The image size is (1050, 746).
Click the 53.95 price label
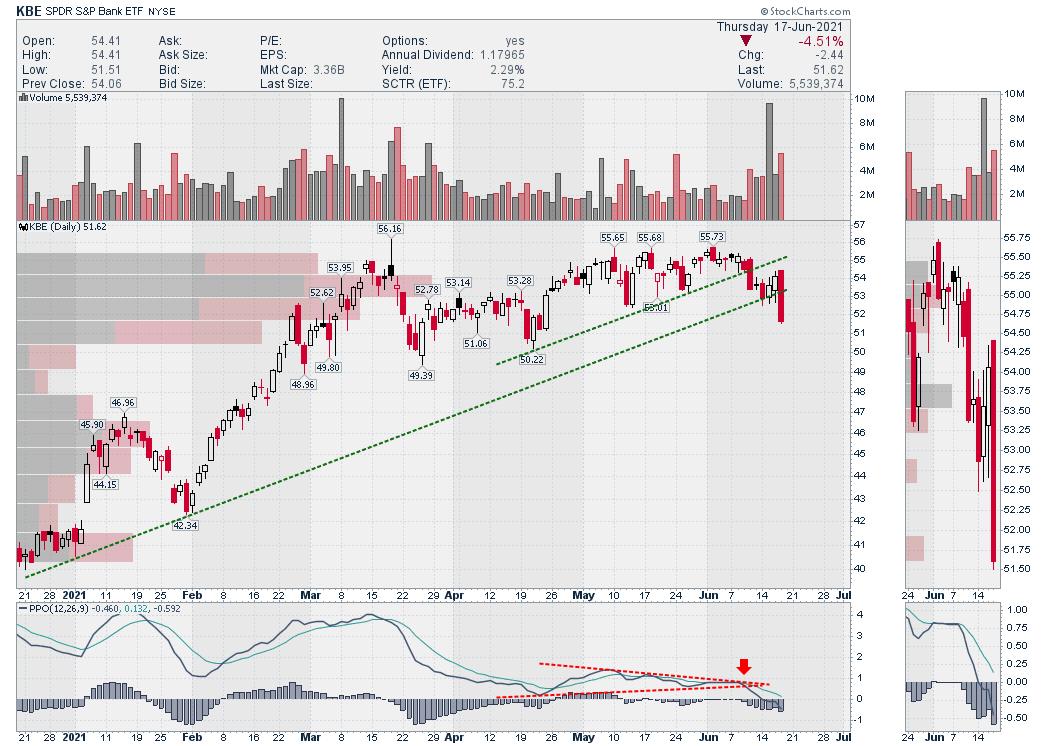pyautogui.click(x=340, y=268)
